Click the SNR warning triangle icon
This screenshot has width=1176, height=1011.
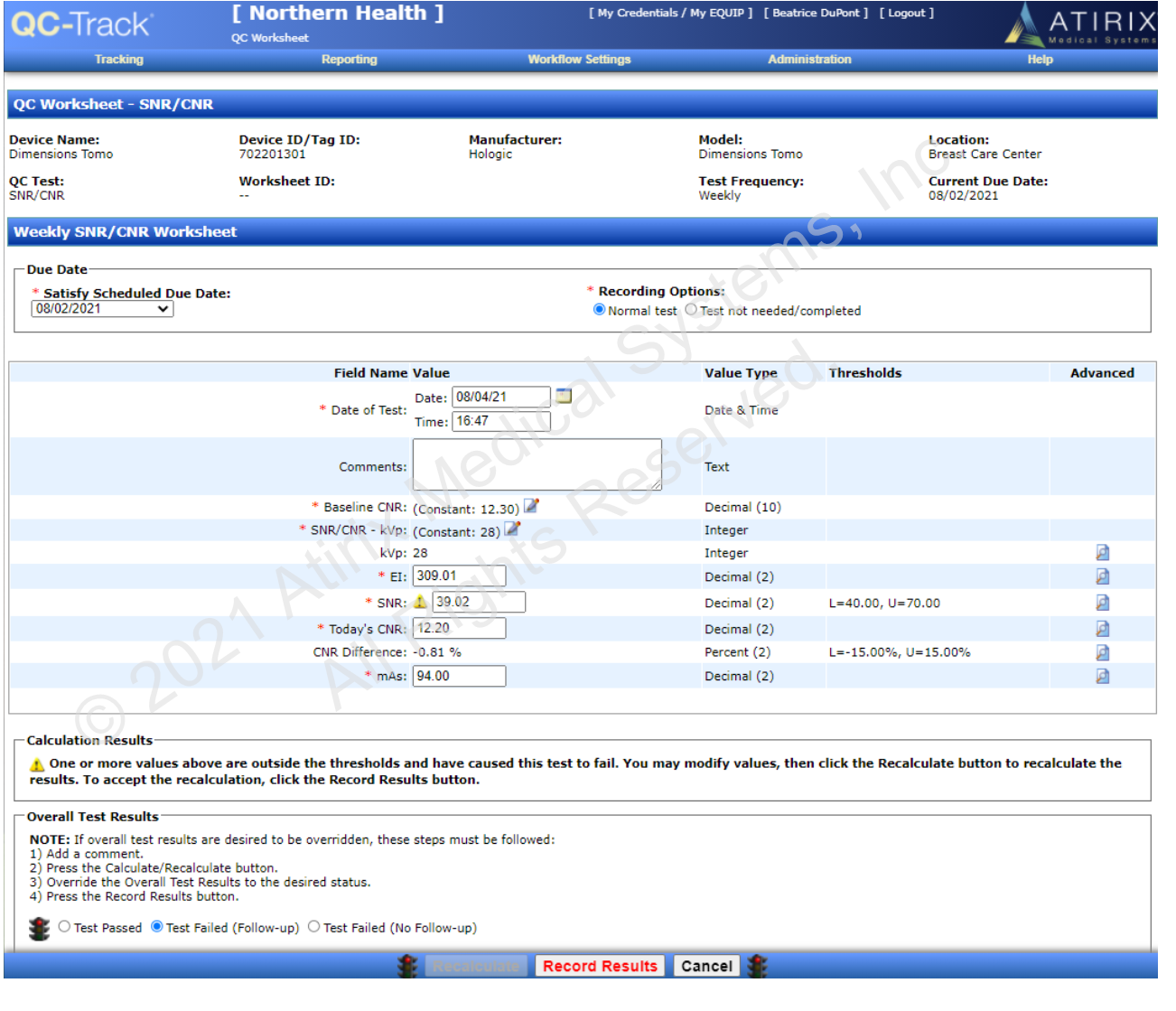420,602
